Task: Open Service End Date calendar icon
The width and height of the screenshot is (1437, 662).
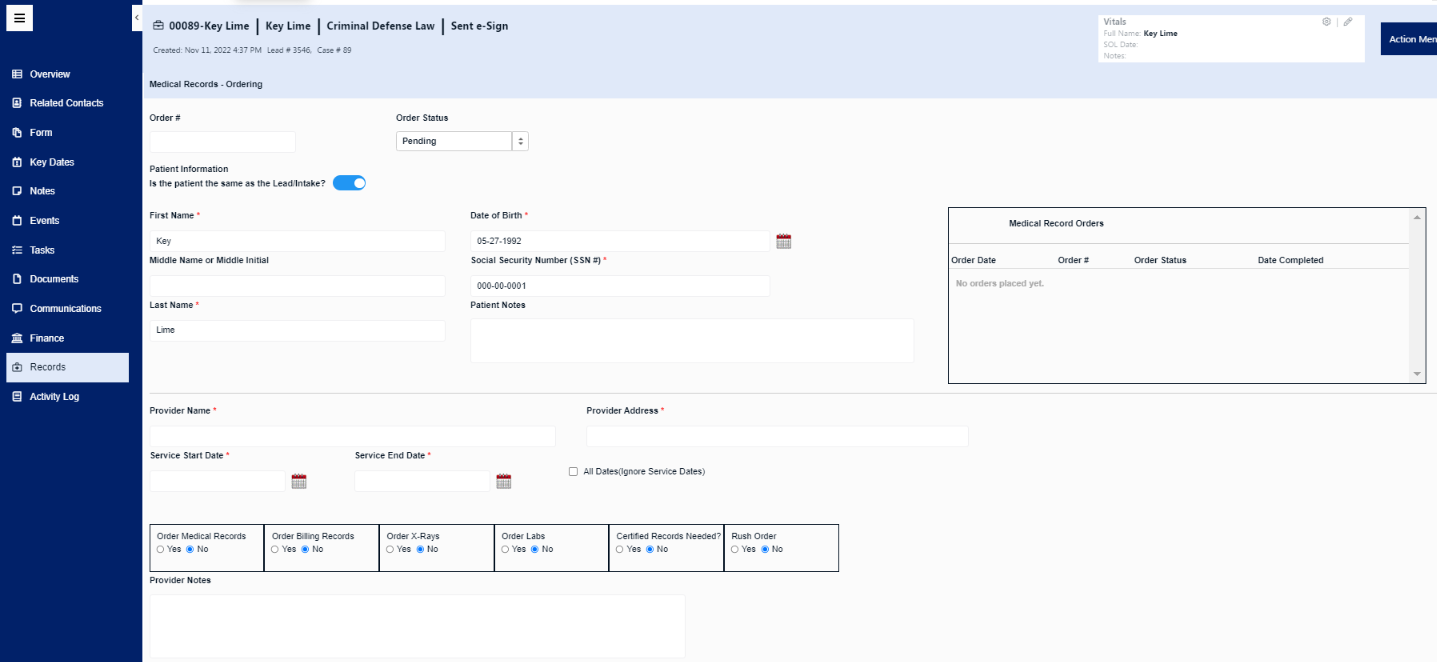Action: click(504, 481)
